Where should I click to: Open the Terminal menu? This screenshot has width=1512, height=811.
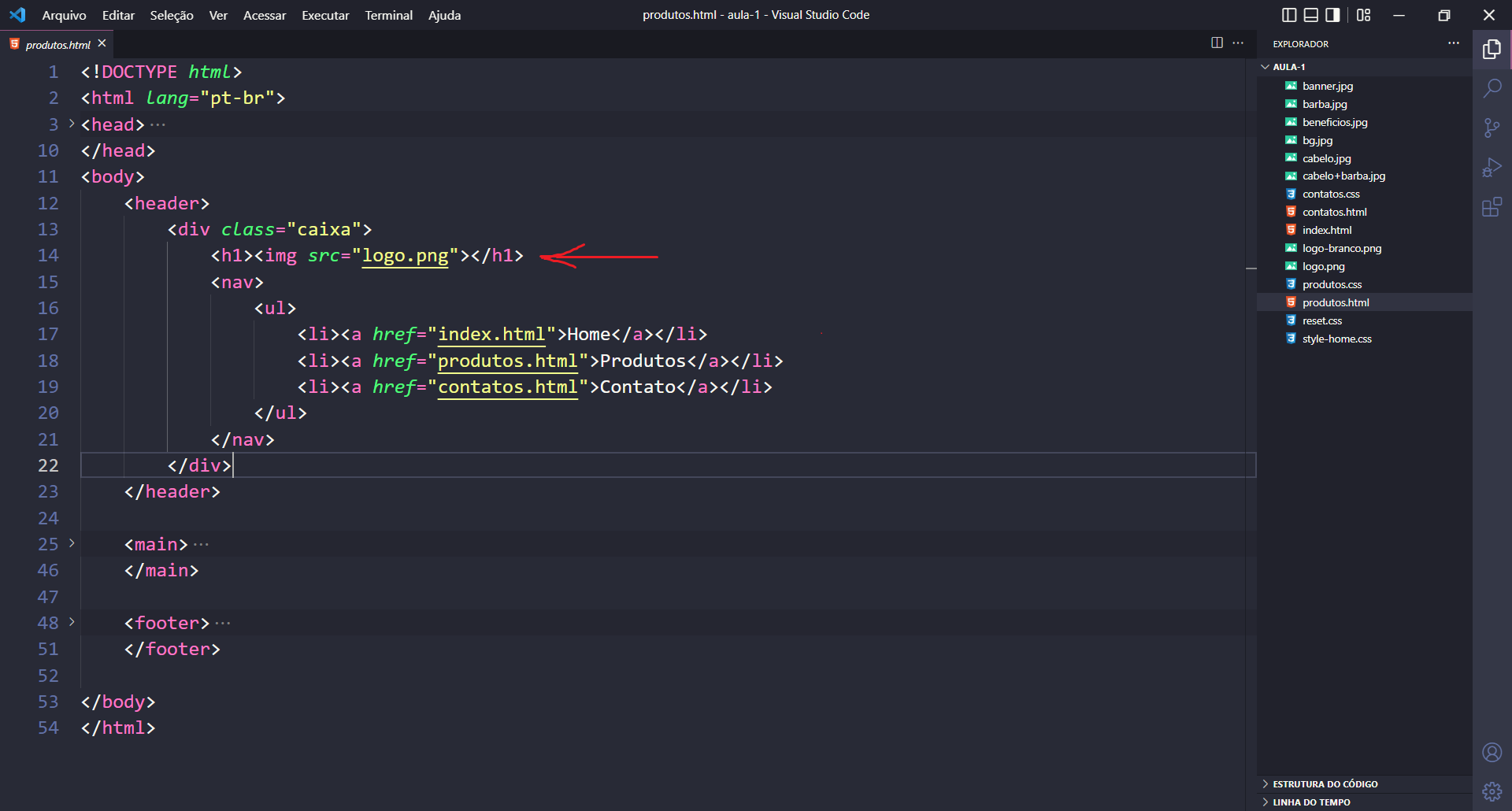tap(388, 15)
